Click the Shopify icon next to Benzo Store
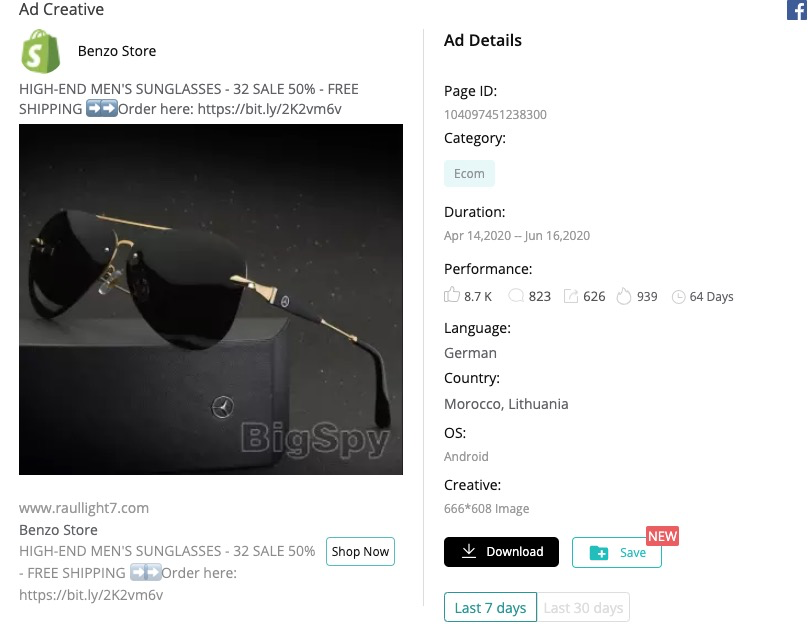The image size is (808, 624). 41,51
